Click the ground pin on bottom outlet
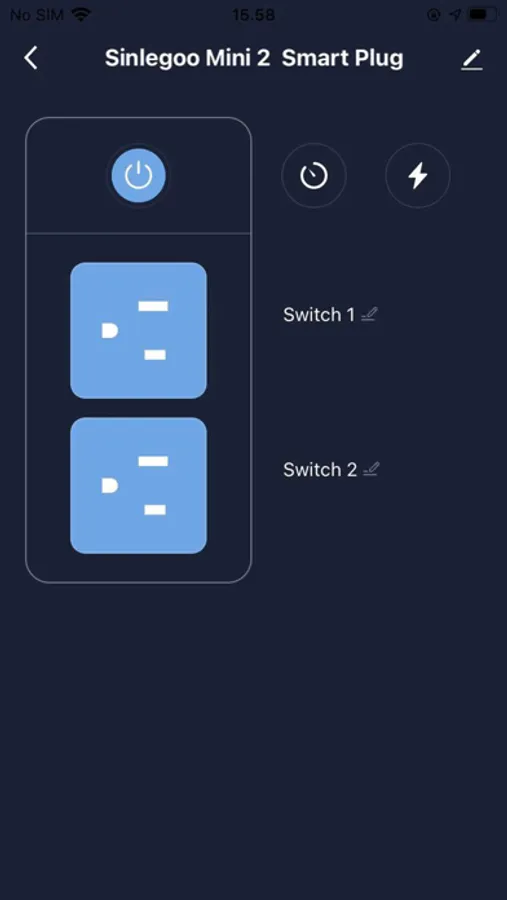 click(110, 486)
